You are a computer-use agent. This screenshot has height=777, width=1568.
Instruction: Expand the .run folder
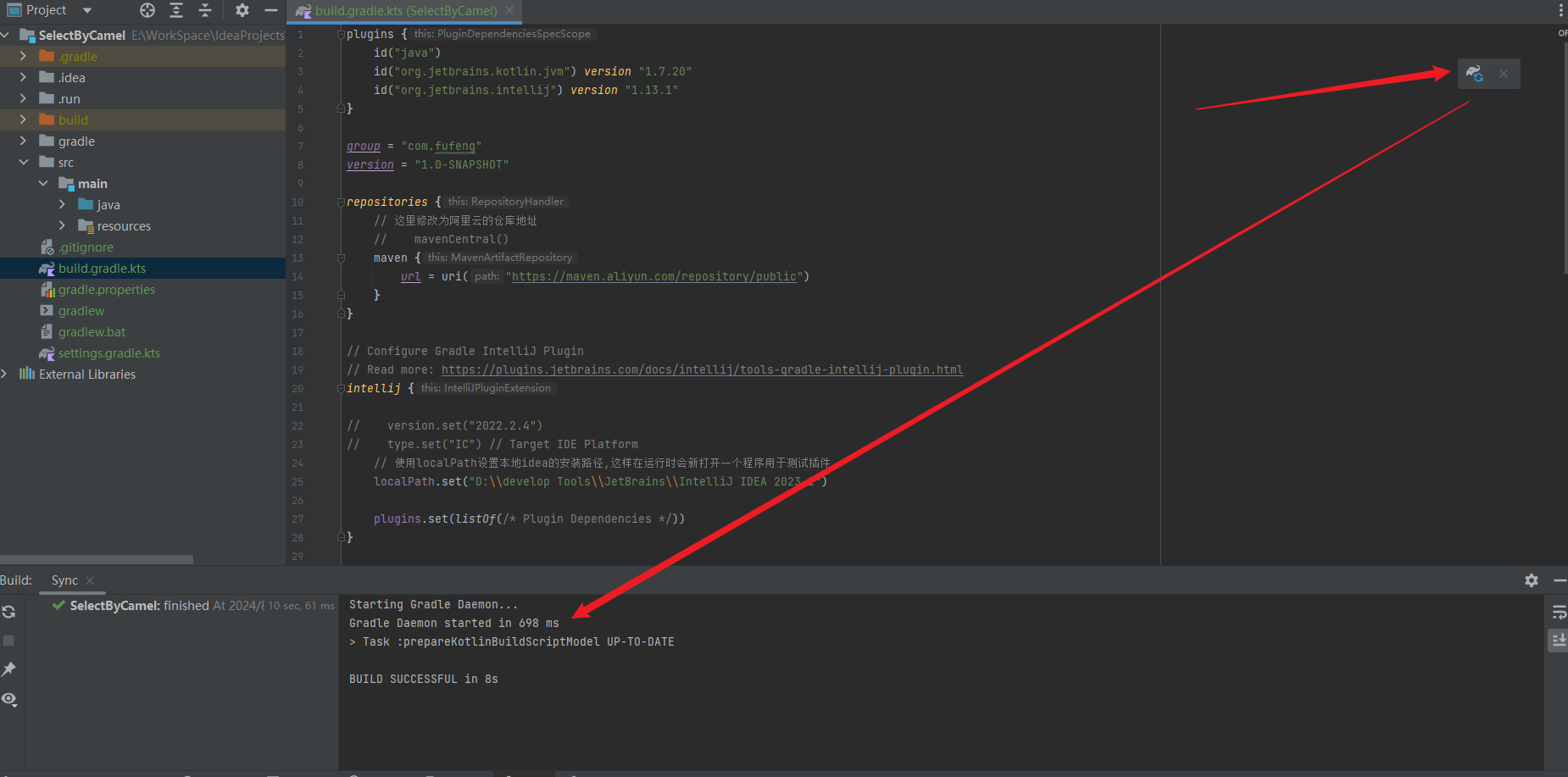coord(23,98)
